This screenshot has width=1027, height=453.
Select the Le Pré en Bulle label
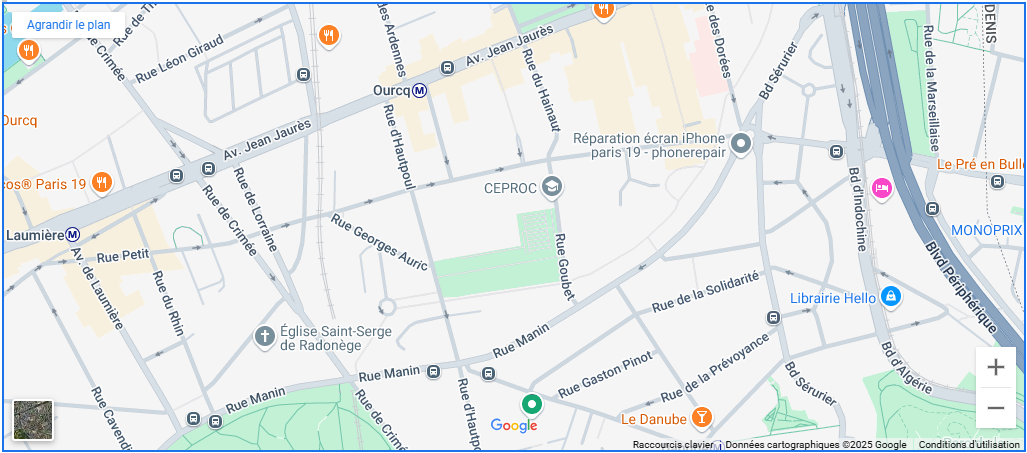coord(979,164)
